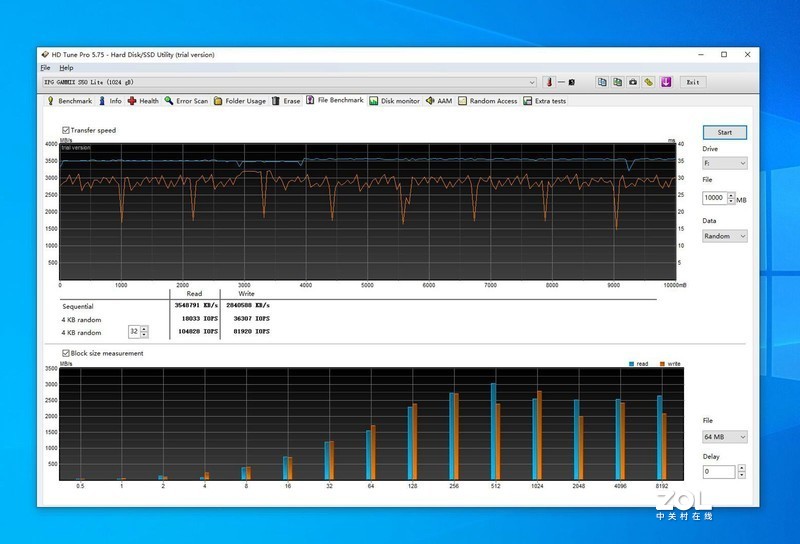The height and width of the screenshot is (544, 800).
Task: Switch to the Info tab
Action: 110,101
